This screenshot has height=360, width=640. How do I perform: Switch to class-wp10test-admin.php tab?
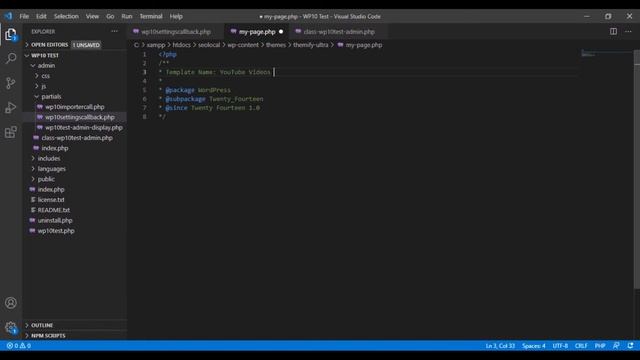[339, 31]
